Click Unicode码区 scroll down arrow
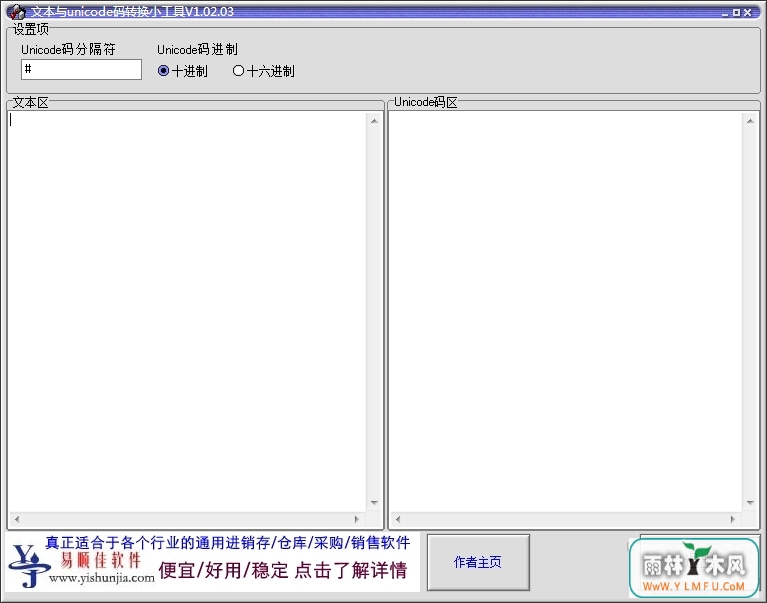Viewport: 767px width, 603px height. coord(750,503)
